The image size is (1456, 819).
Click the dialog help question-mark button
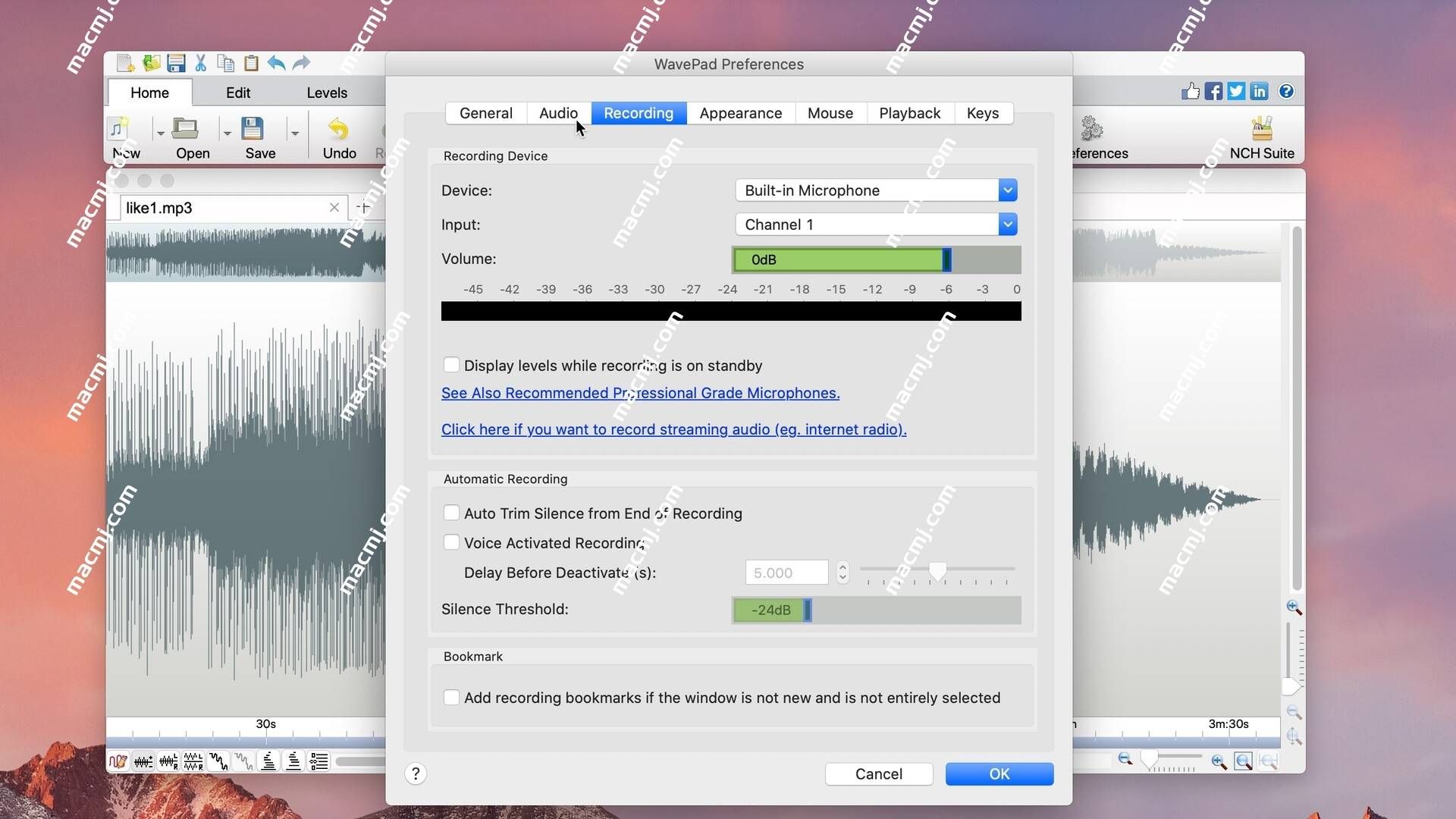416,773
